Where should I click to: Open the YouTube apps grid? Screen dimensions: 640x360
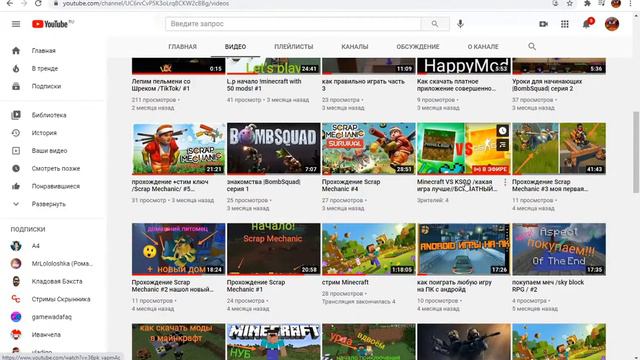click(564, 24)
